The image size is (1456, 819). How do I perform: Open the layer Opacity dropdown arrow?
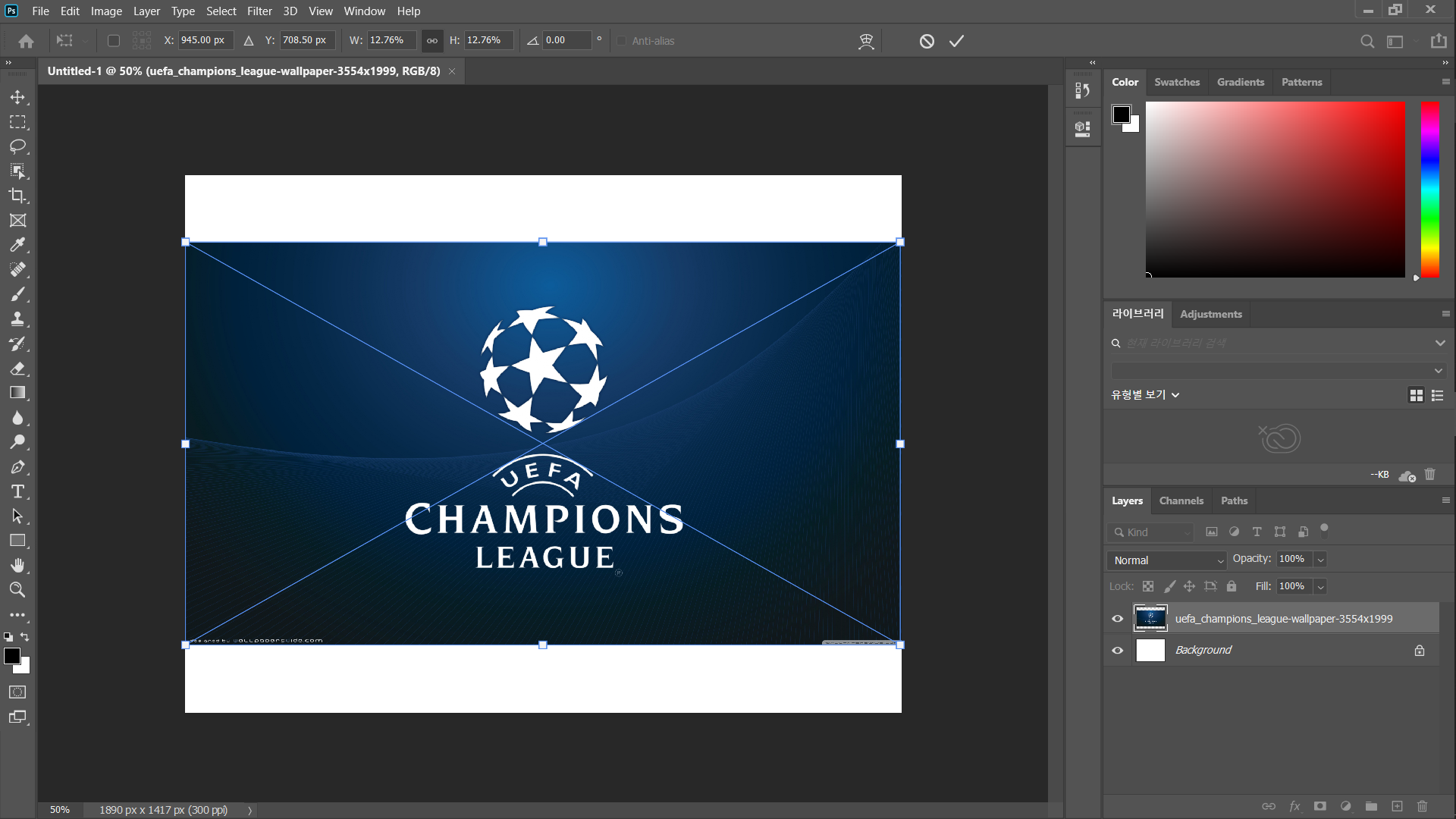[x=1320, y=560]
